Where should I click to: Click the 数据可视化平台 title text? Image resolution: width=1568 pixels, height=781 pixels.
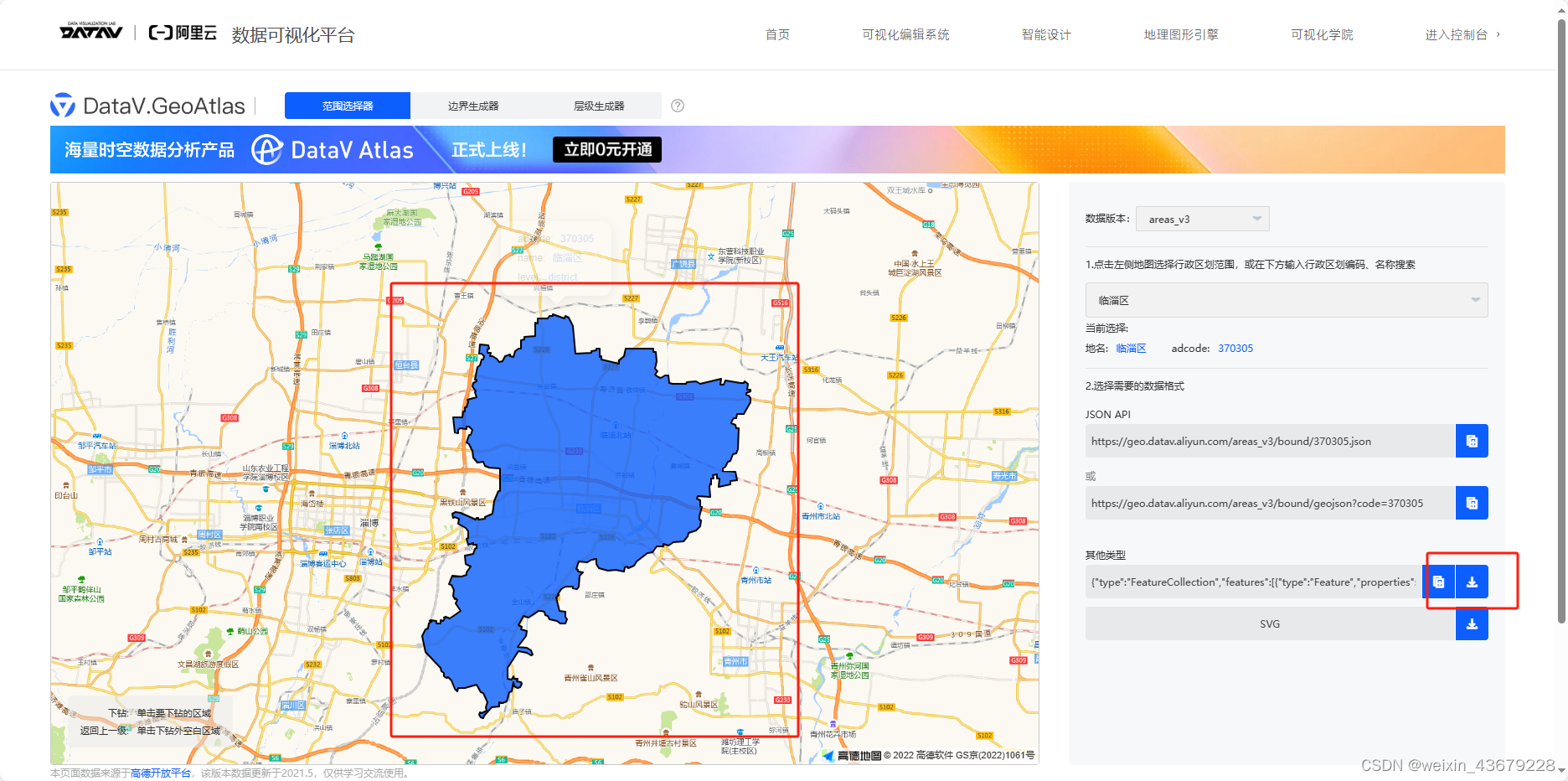pyautogui.click(x=293, y=34)
